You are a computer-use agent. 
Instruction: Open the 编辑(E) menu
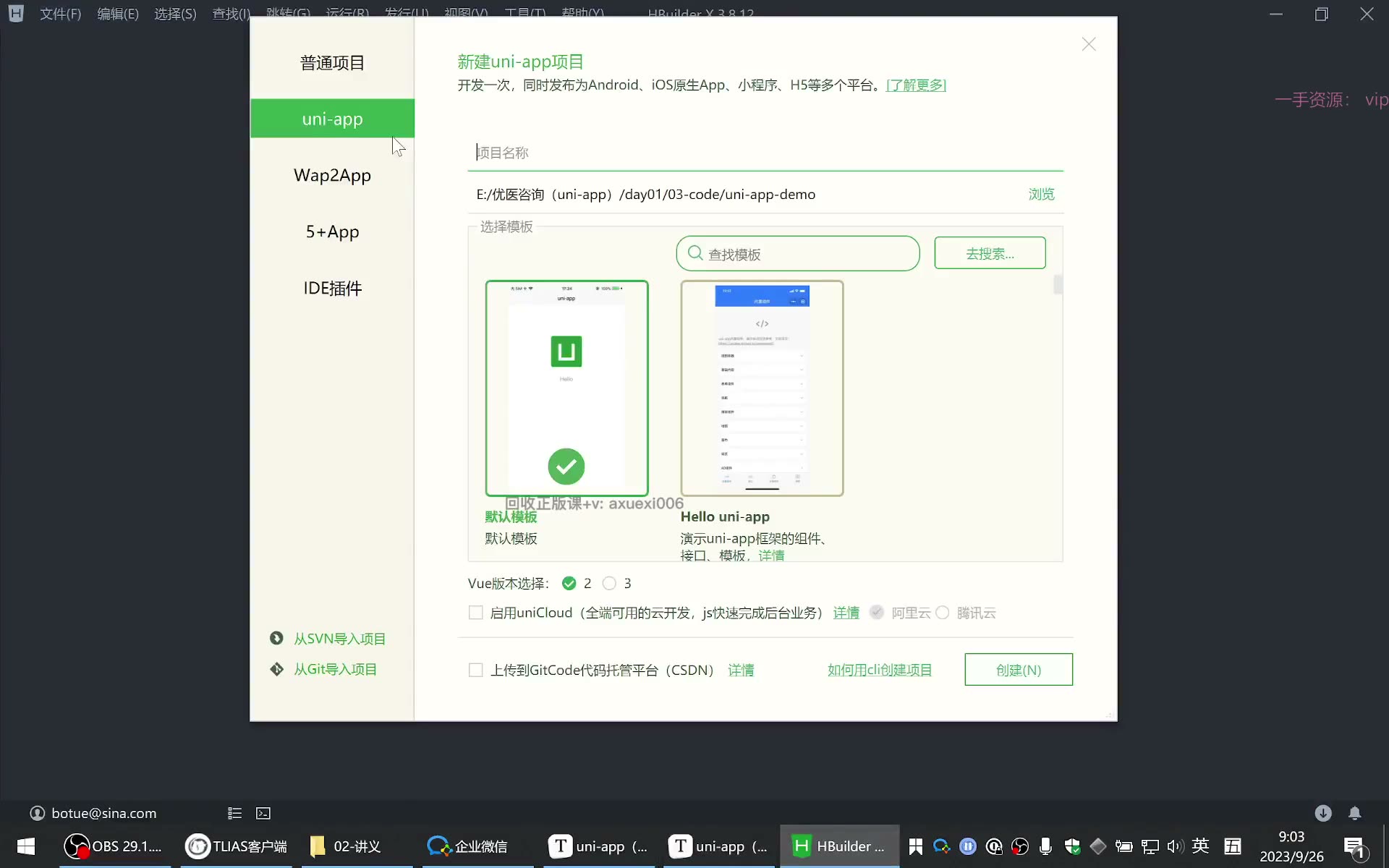pos(118,14)
